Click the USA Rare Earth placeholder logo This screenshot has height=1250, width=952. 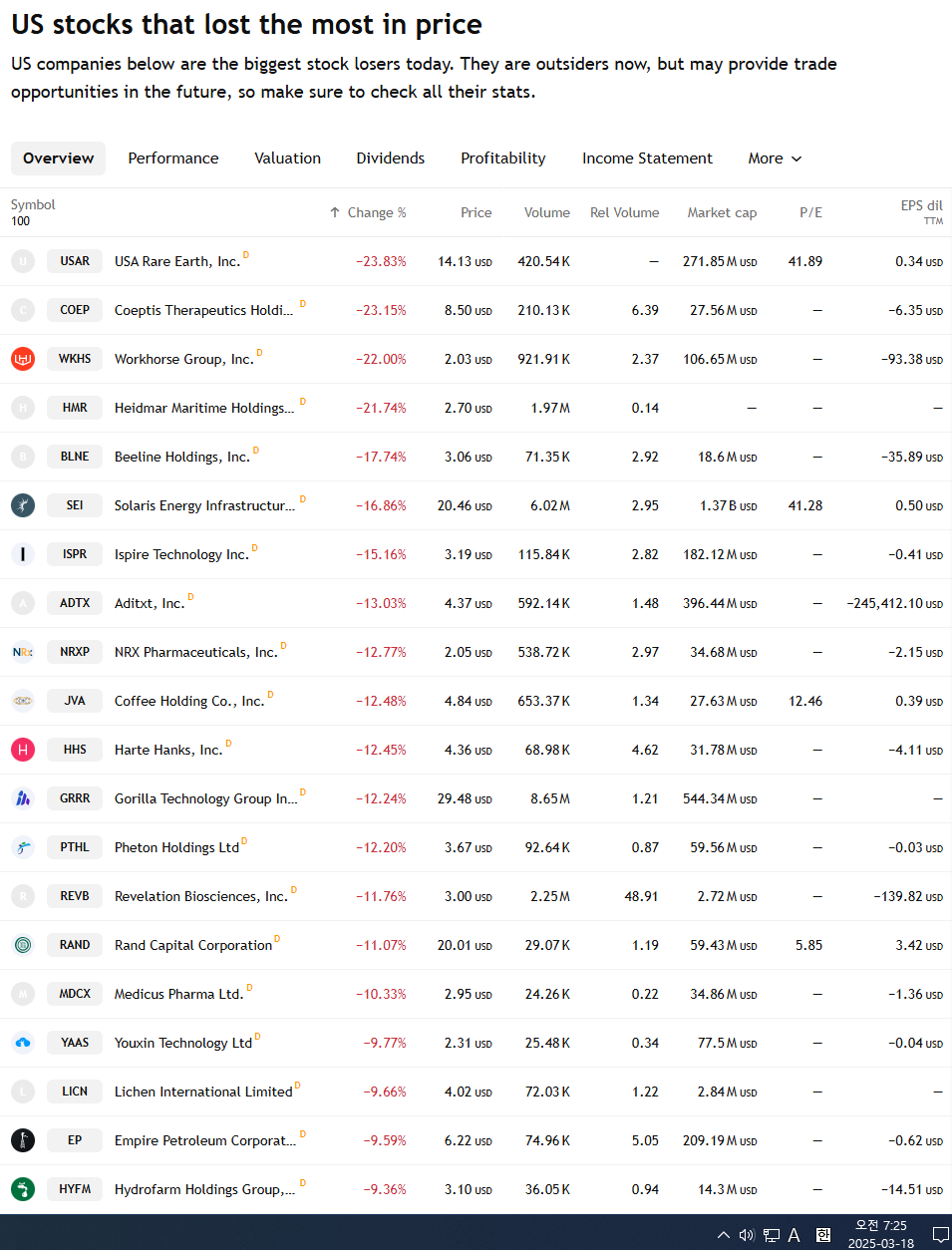(23, 261)
